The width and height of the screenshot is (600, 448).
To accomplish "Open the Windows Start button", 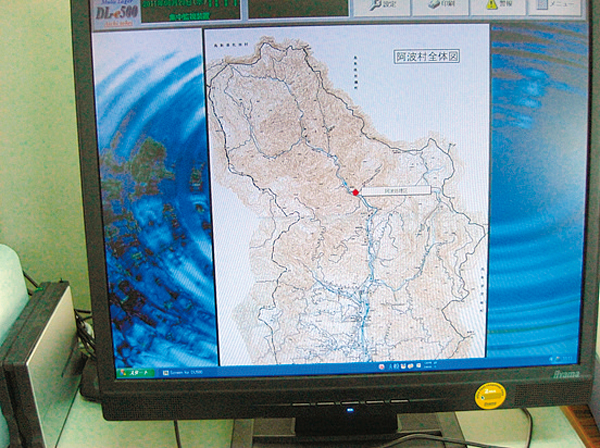I will point(134,372).
